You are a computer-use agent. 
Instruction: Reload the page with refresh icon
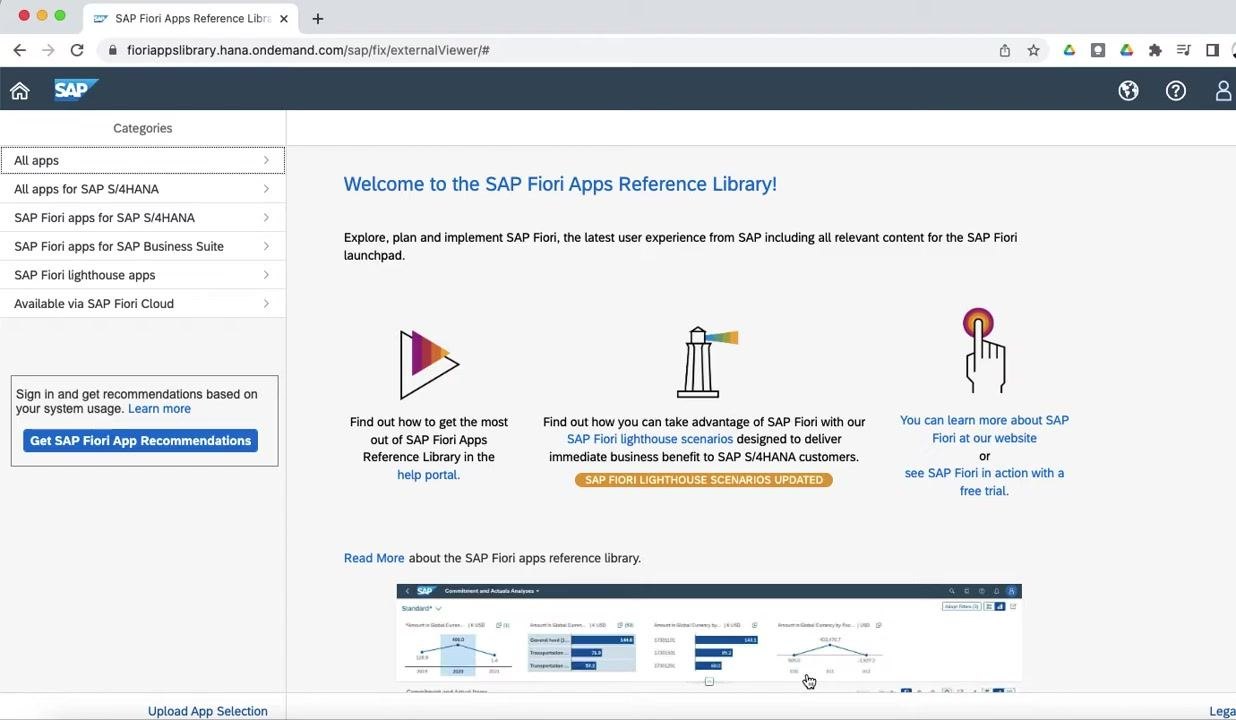point(77,50)
